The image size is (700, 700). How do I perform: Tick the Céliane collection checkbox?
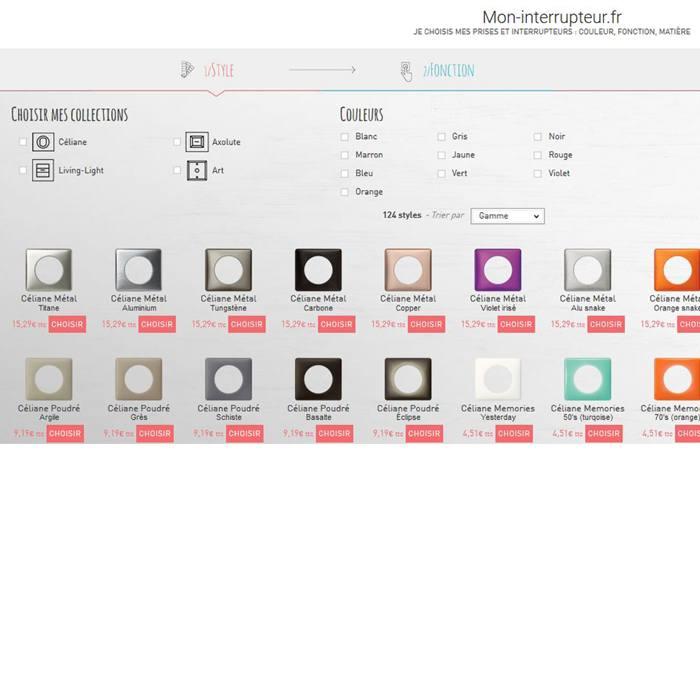pos(23,142)
